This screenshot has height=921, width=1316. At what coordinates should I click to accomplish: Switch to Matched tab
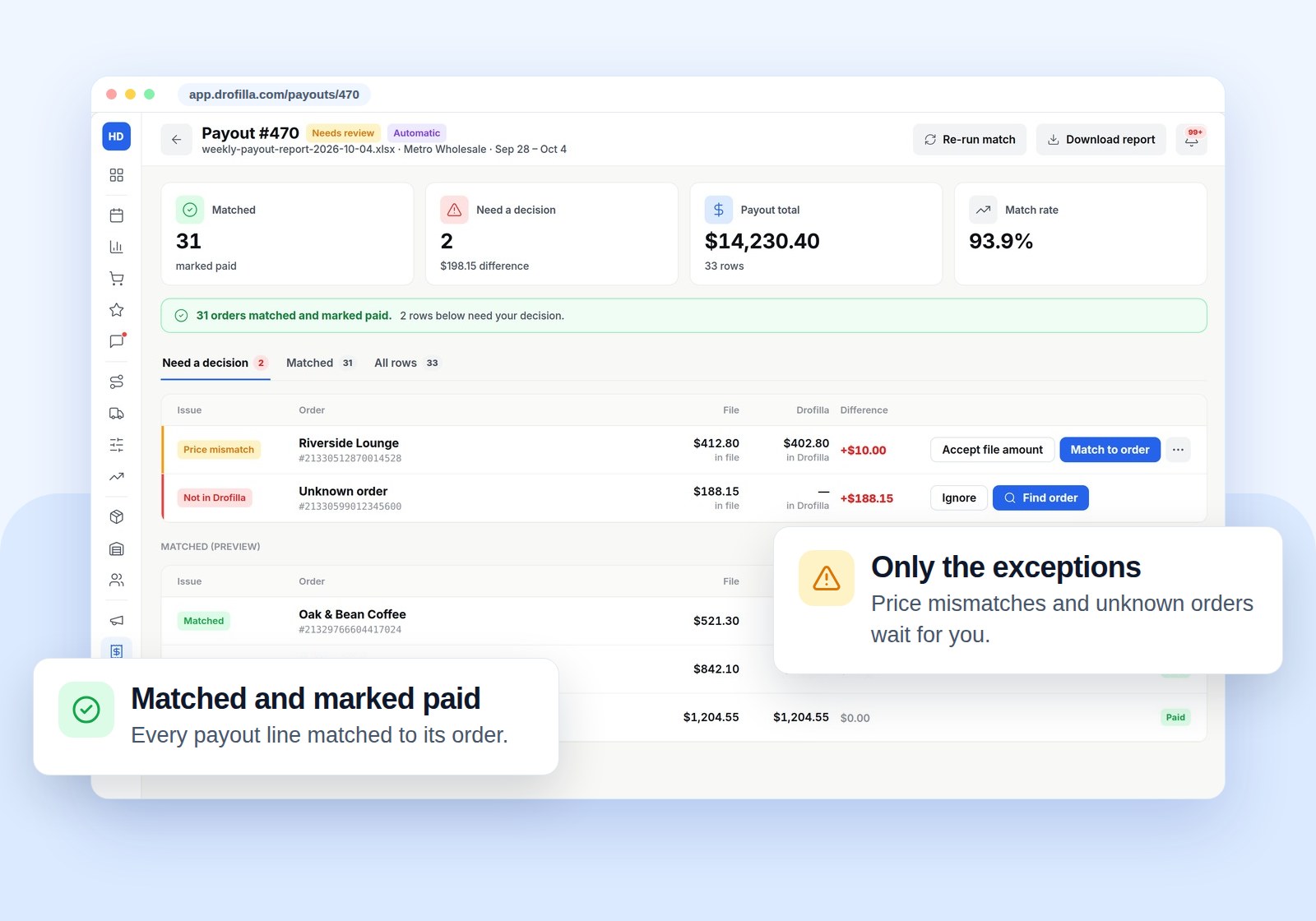coord(320,363)
